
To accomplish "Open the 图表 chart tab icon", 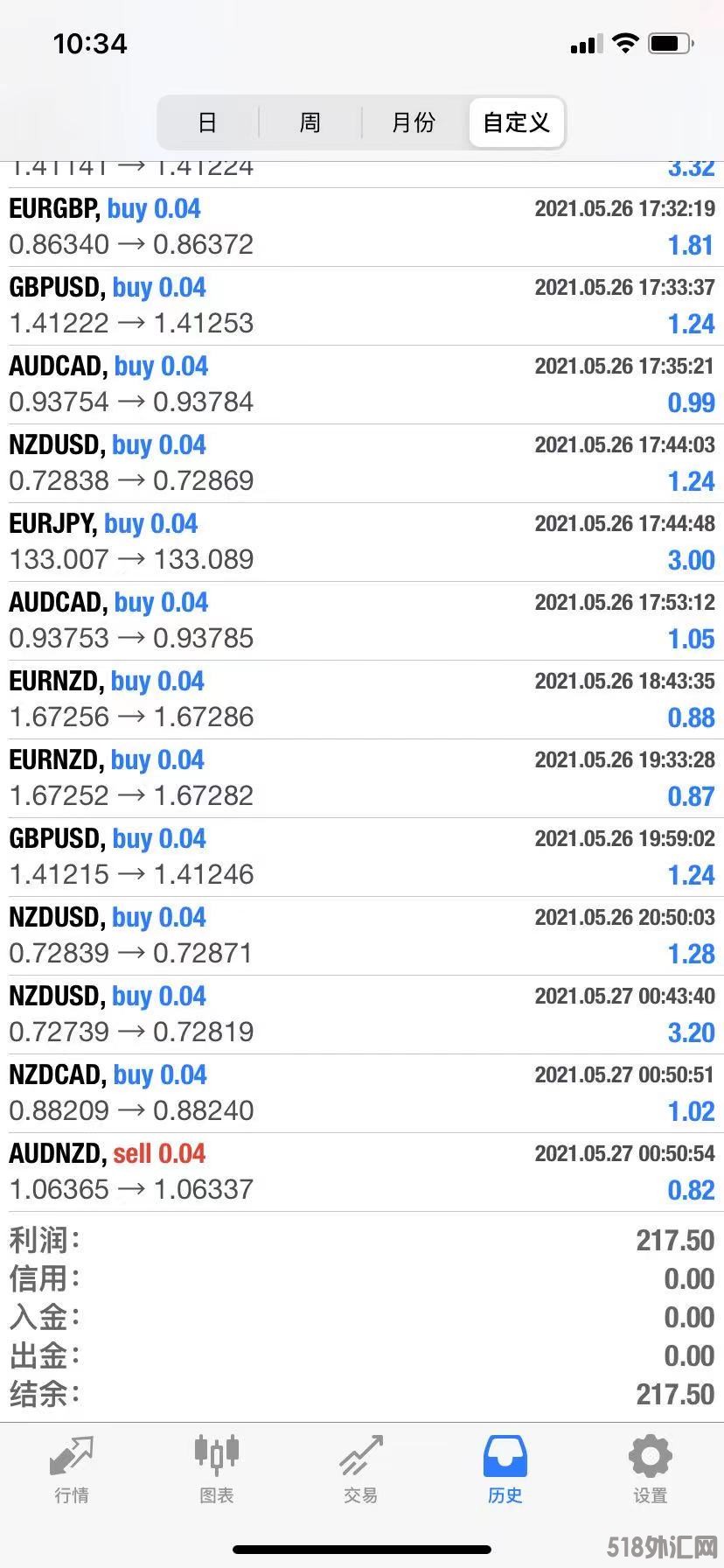I will (x=216, y=1456).
